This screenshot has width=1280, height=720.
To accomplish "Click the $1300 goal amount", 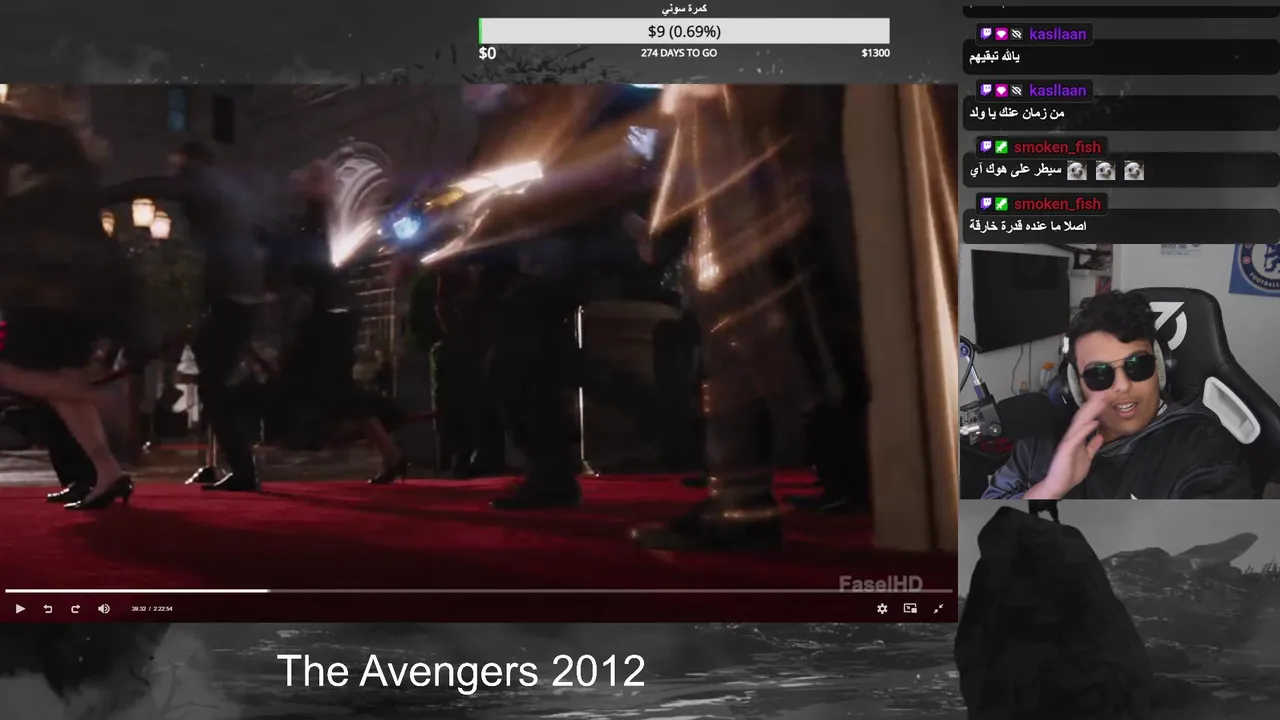I will click(x=875, y=53).
